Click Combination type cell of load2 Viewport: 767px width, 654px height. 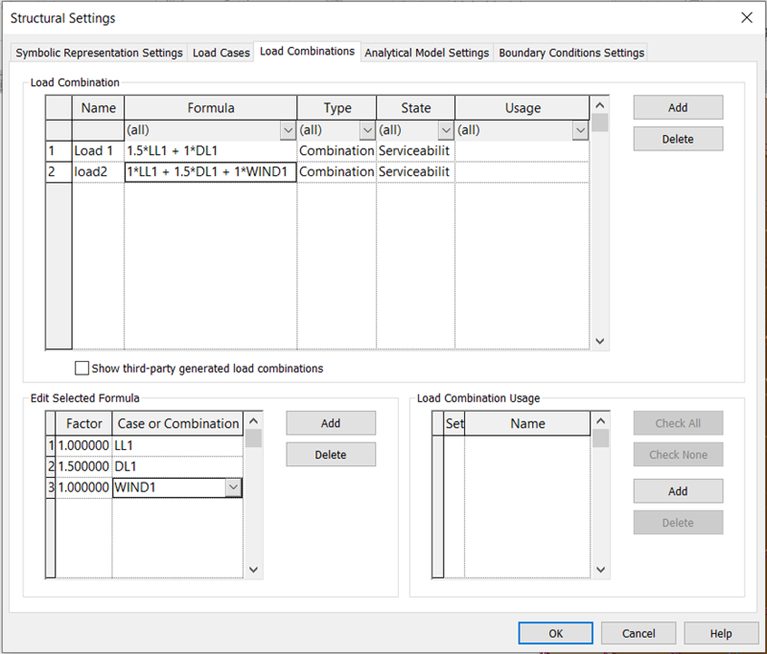click(x=337, y=172)
